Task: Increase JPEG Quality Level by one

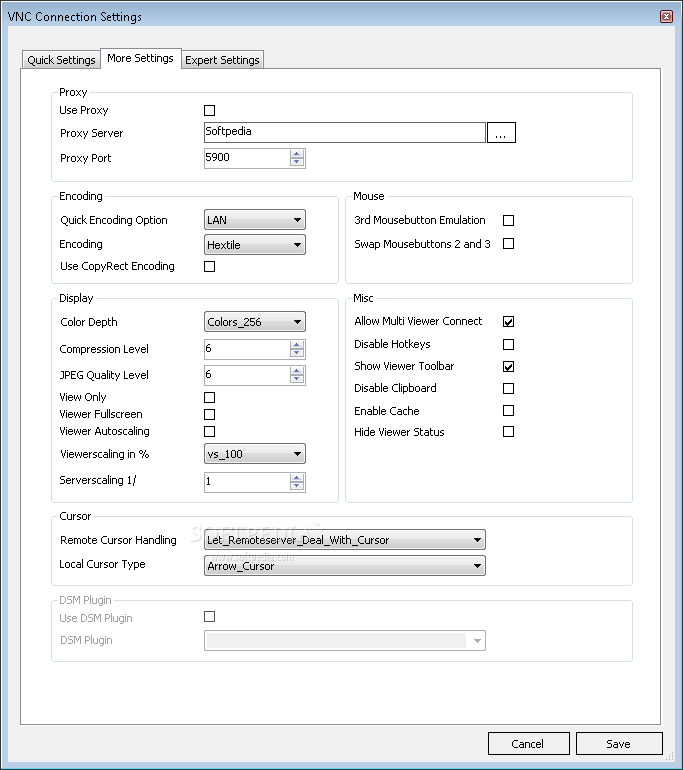Action: 297,371
